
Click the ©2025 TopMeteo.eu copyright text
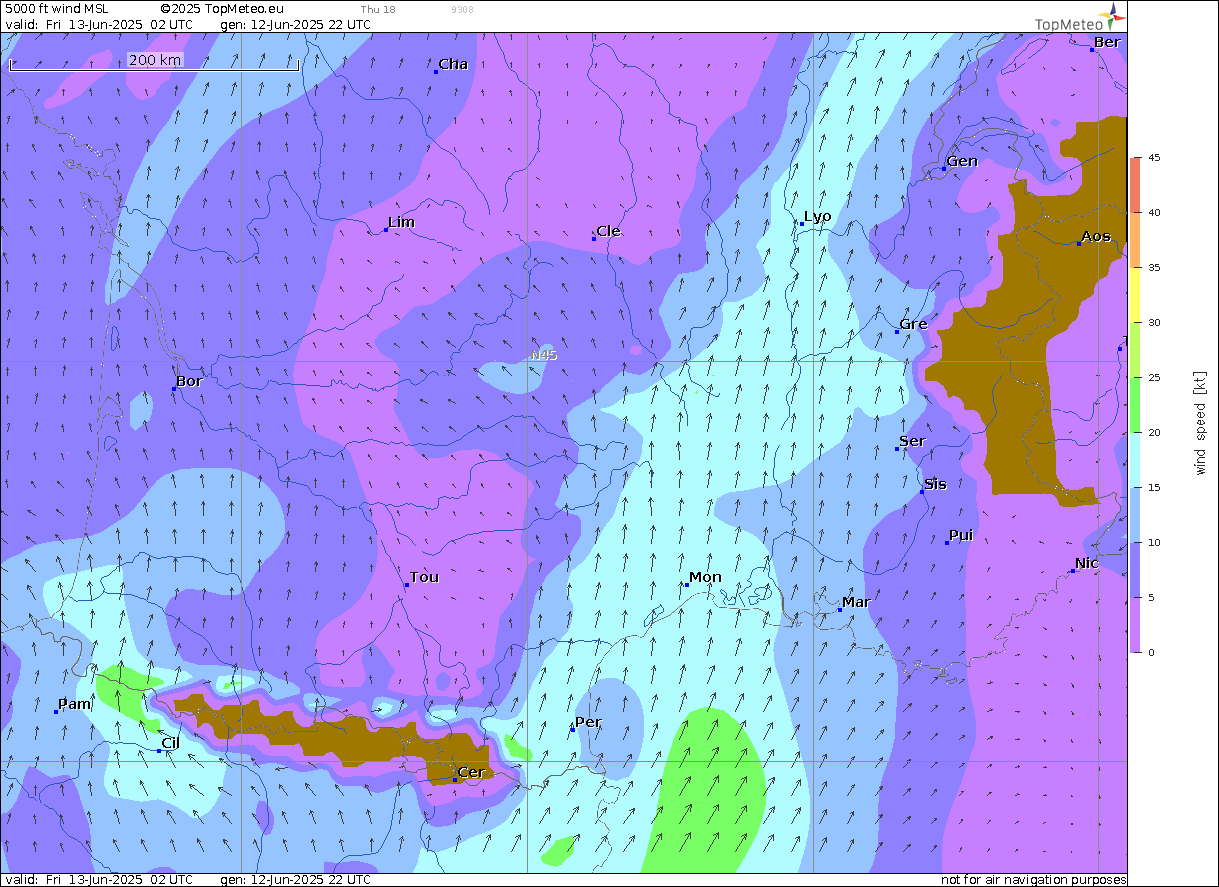click(x=221, y=9)
